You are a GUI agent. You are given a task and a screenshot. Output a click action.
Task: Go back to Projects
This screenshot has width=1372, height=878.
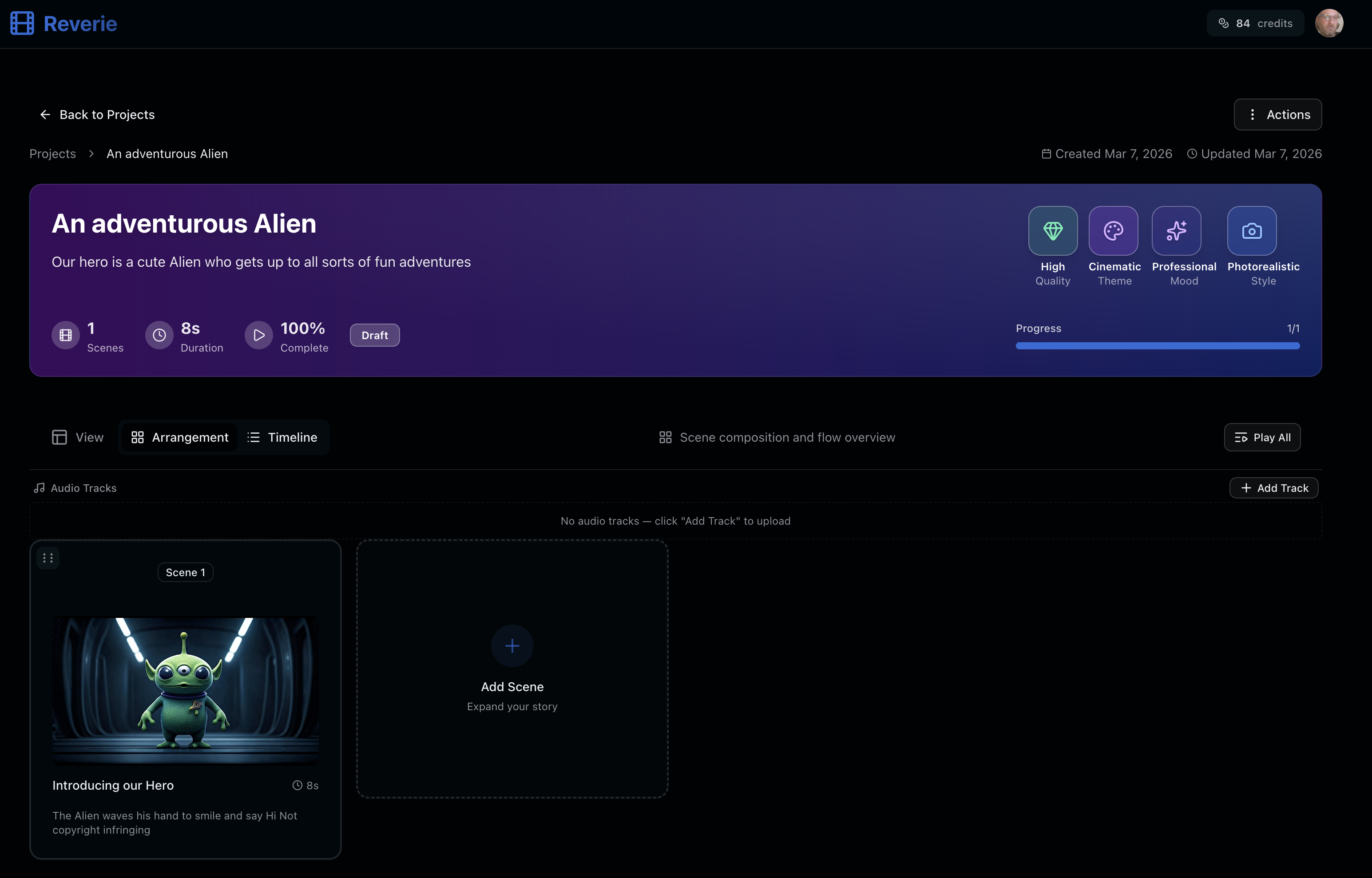(x=97, y=115)
